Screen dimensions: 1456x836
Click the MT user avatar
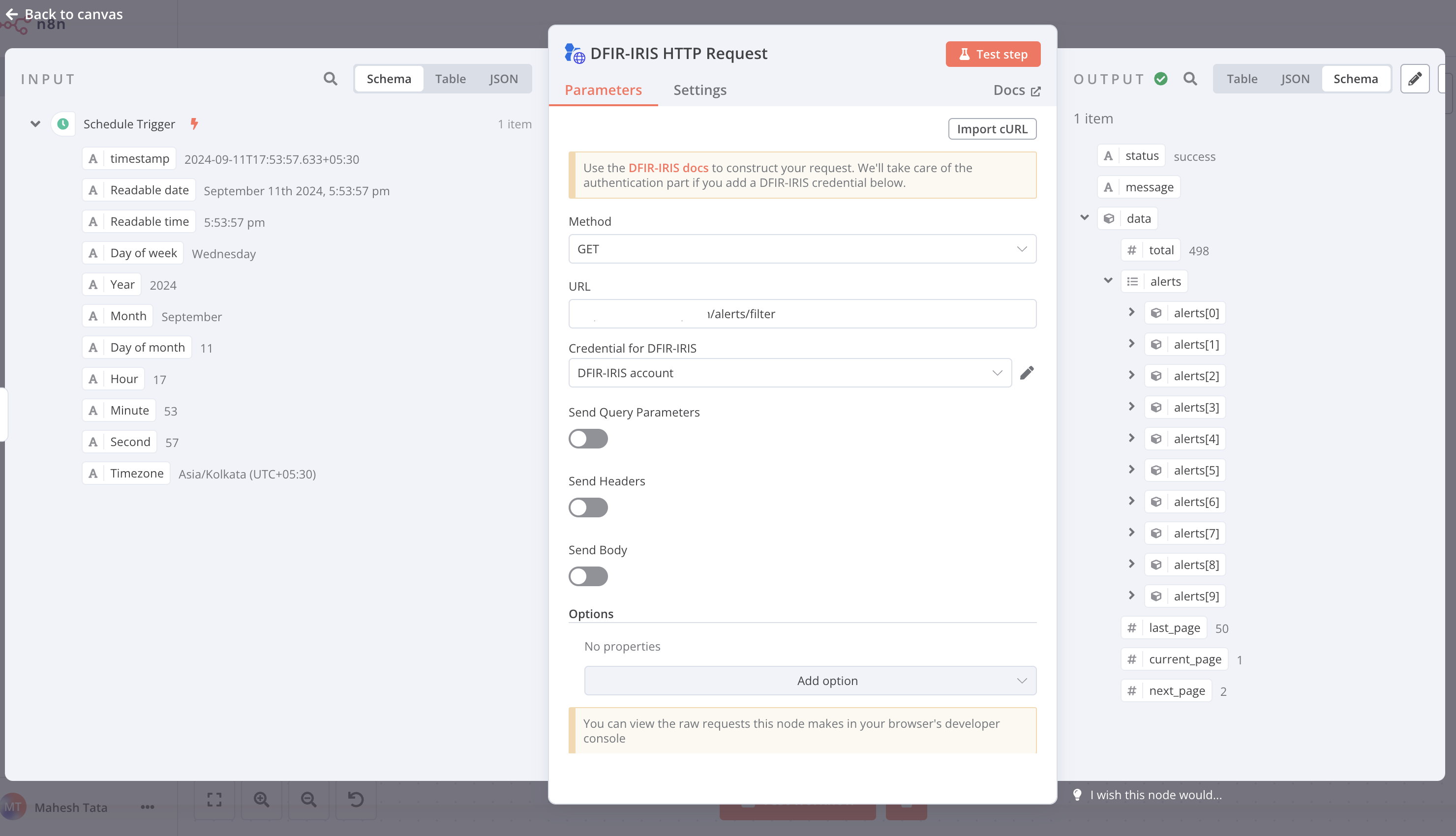click(x=13, y=806)
